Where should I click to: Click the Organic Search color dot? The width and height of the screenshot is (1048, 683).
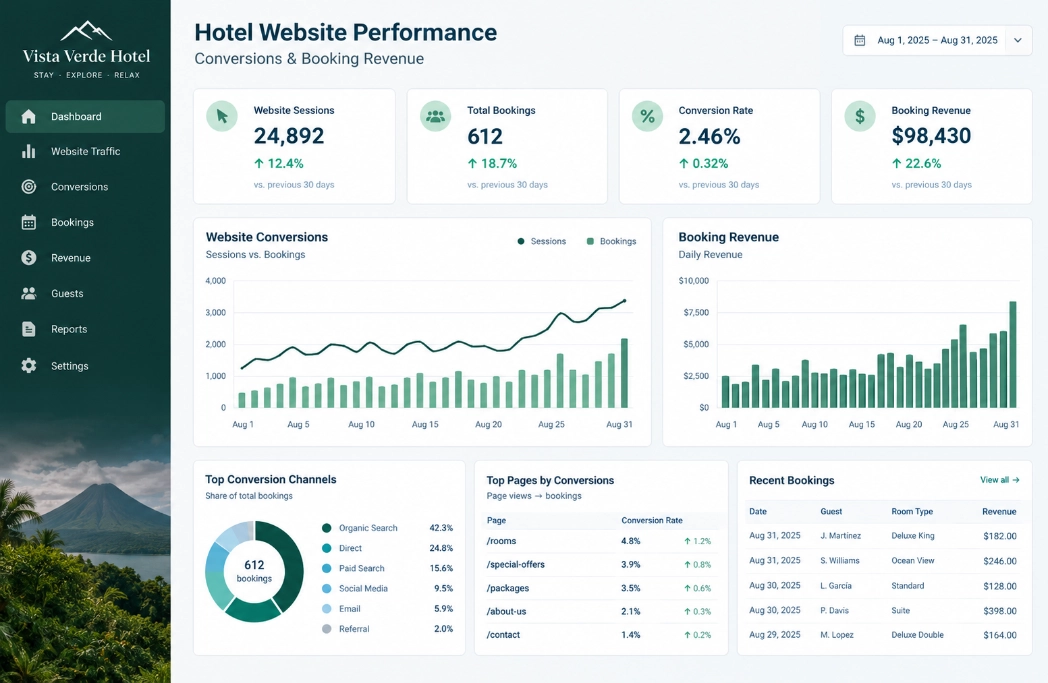(x=326, y=528)
